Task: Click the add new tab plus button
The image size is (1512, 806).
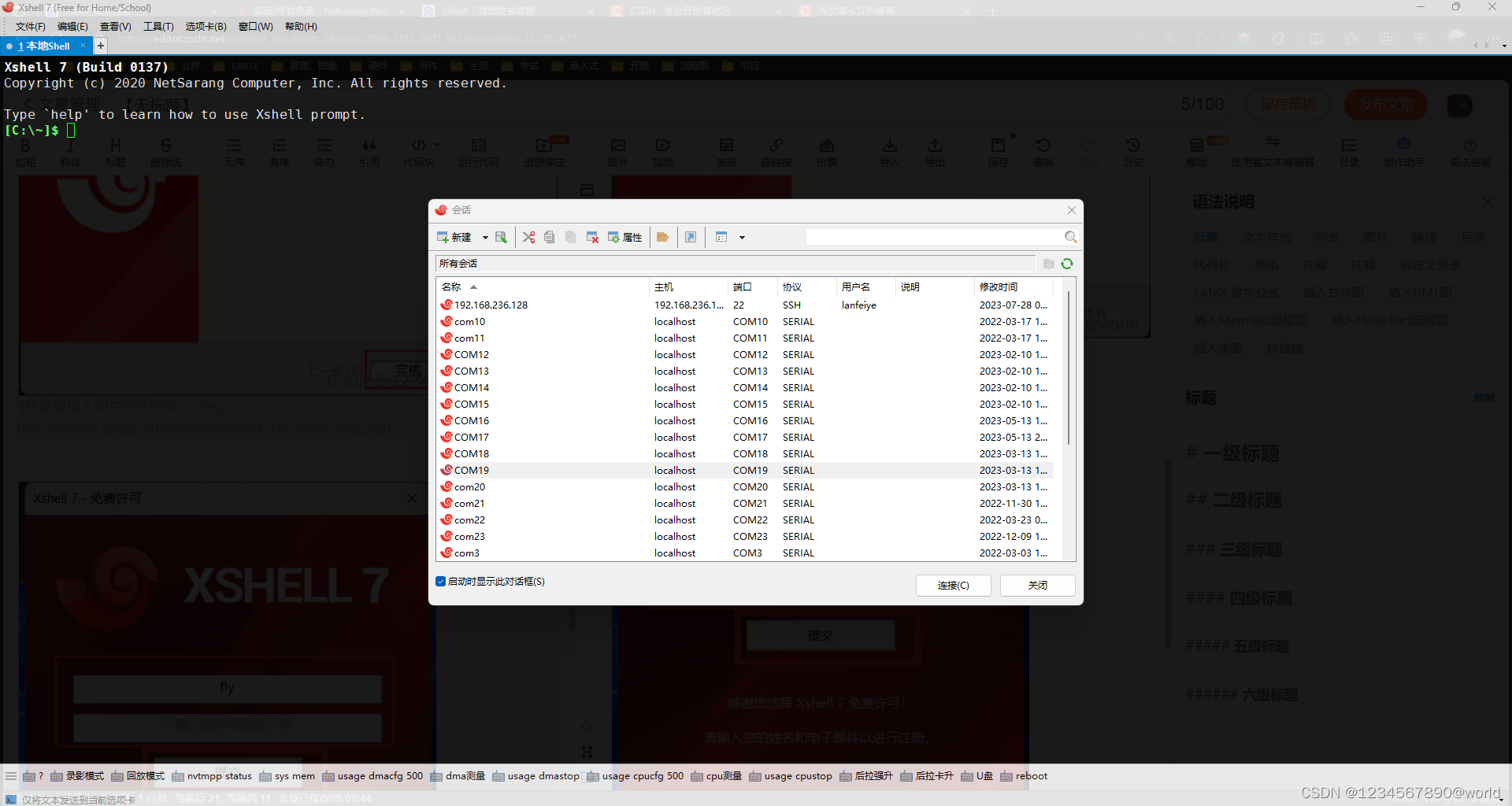Action: tap(101, 46)
